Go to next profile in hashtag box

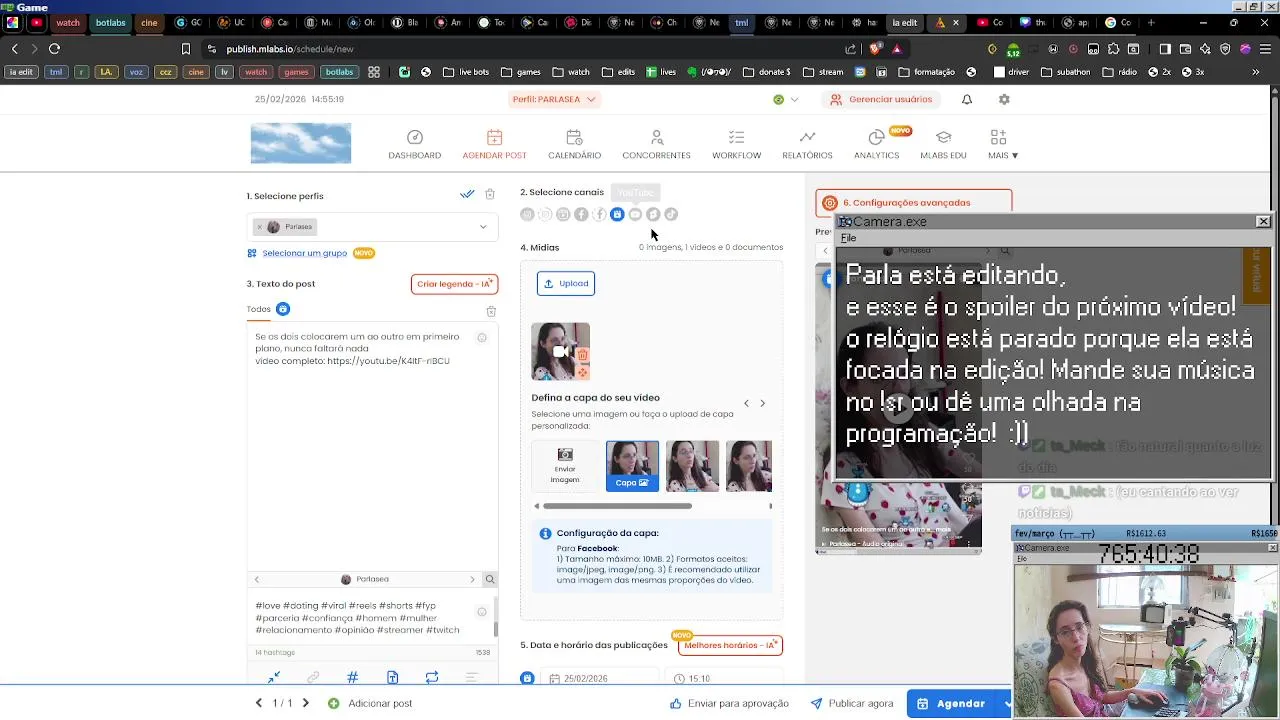pos(472,579)
